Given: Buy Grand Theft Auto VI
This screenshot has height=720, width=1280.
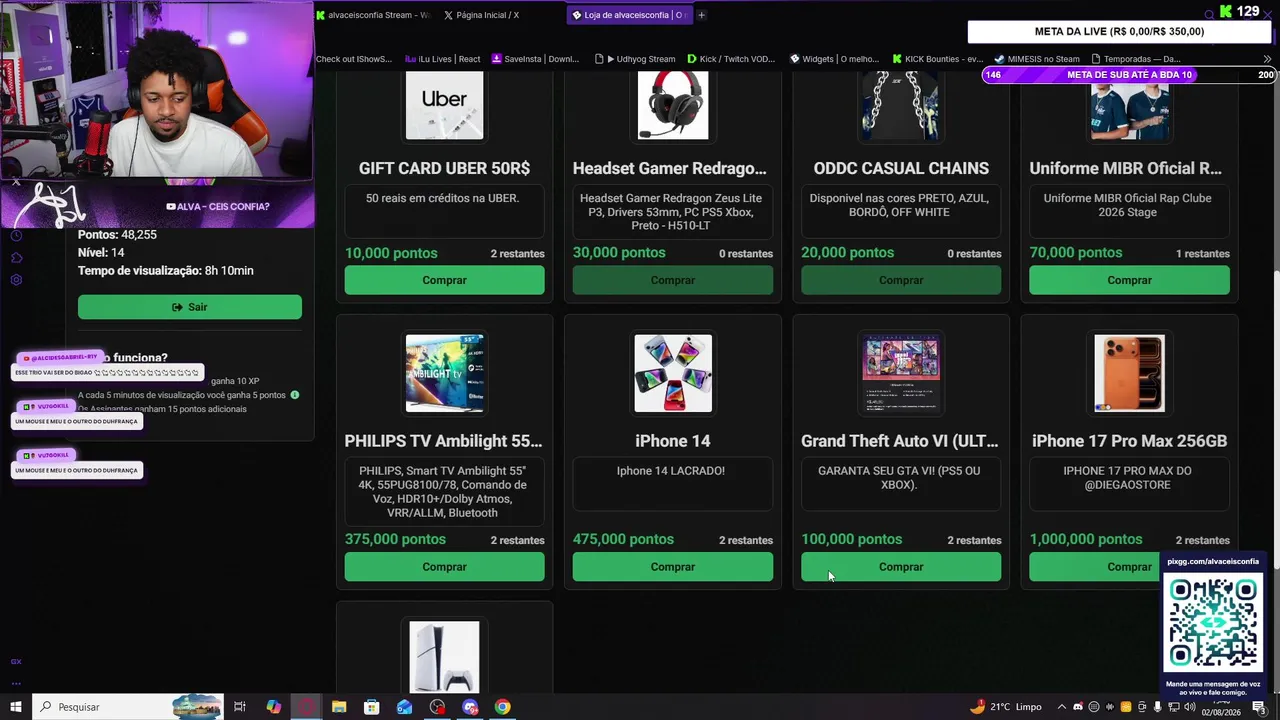Looking at the screenshot, I should (x=901, y=567).
